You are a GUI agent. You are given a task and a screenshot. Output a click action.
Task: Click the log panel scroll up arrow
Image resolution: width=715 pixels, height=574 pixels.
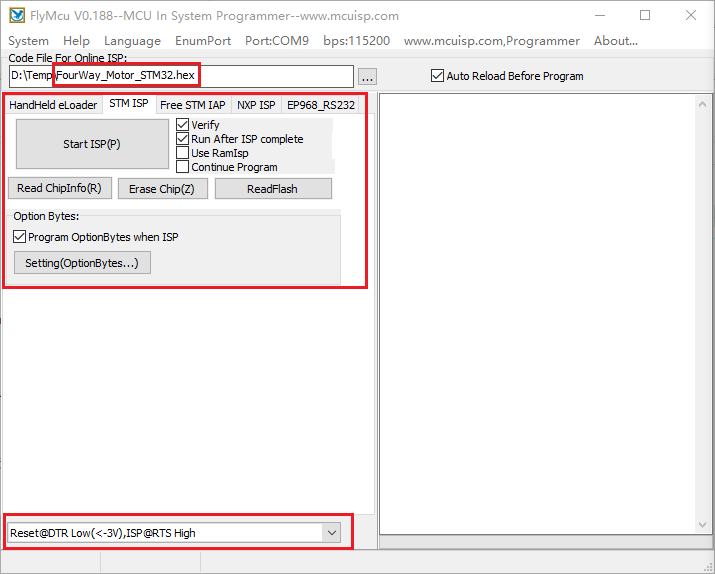point(702,104)
